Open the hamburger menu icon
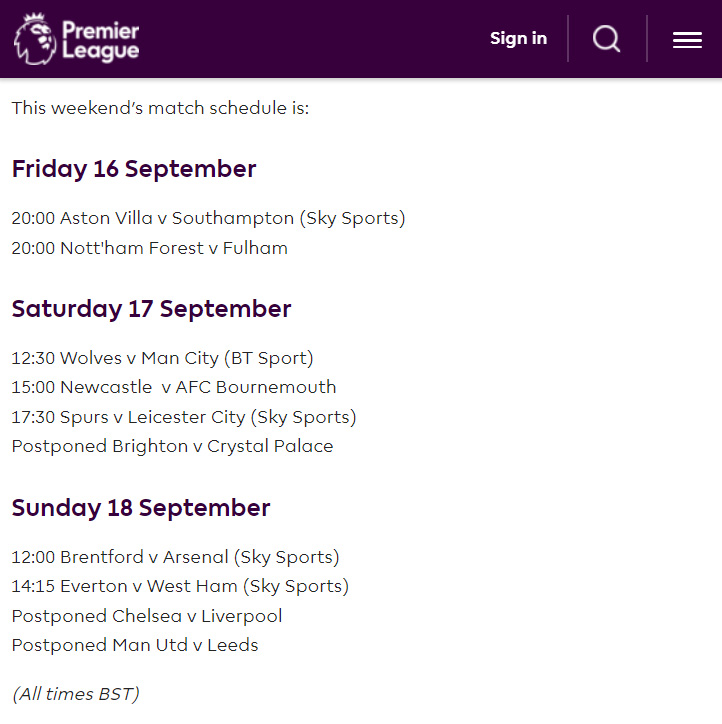The width and height of the screenshot is (722, 724). point(687,40)
